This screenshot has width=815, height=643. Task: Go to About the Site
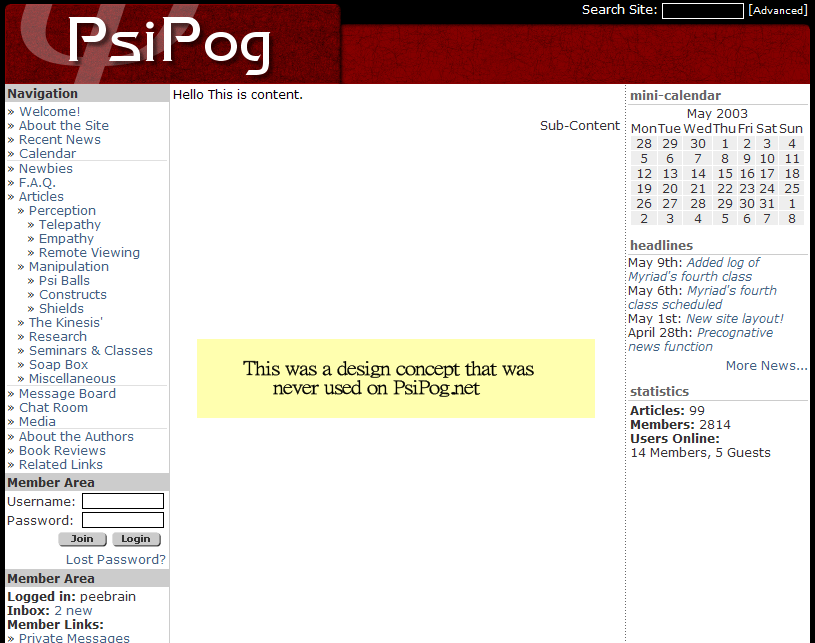(64, 126)
